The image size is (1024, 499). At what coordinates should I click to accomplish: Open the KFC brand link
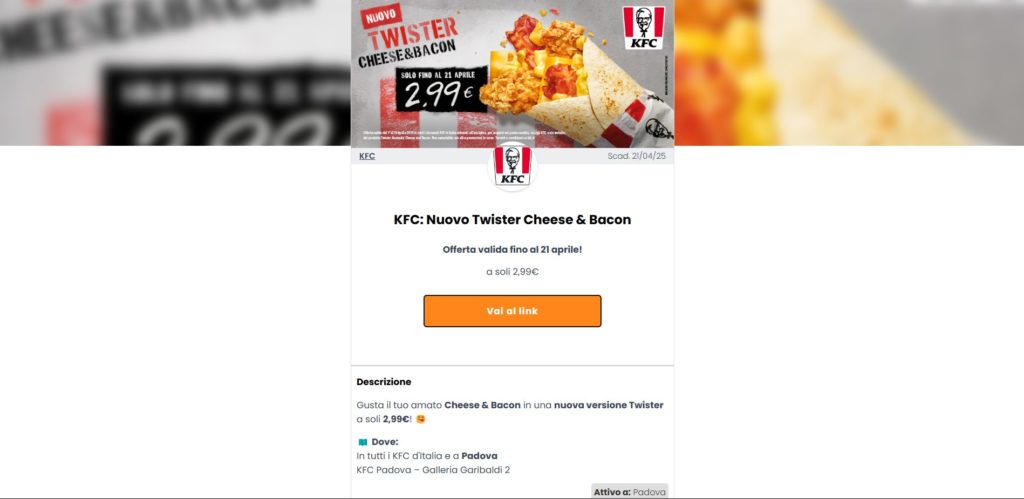point(367,156)
